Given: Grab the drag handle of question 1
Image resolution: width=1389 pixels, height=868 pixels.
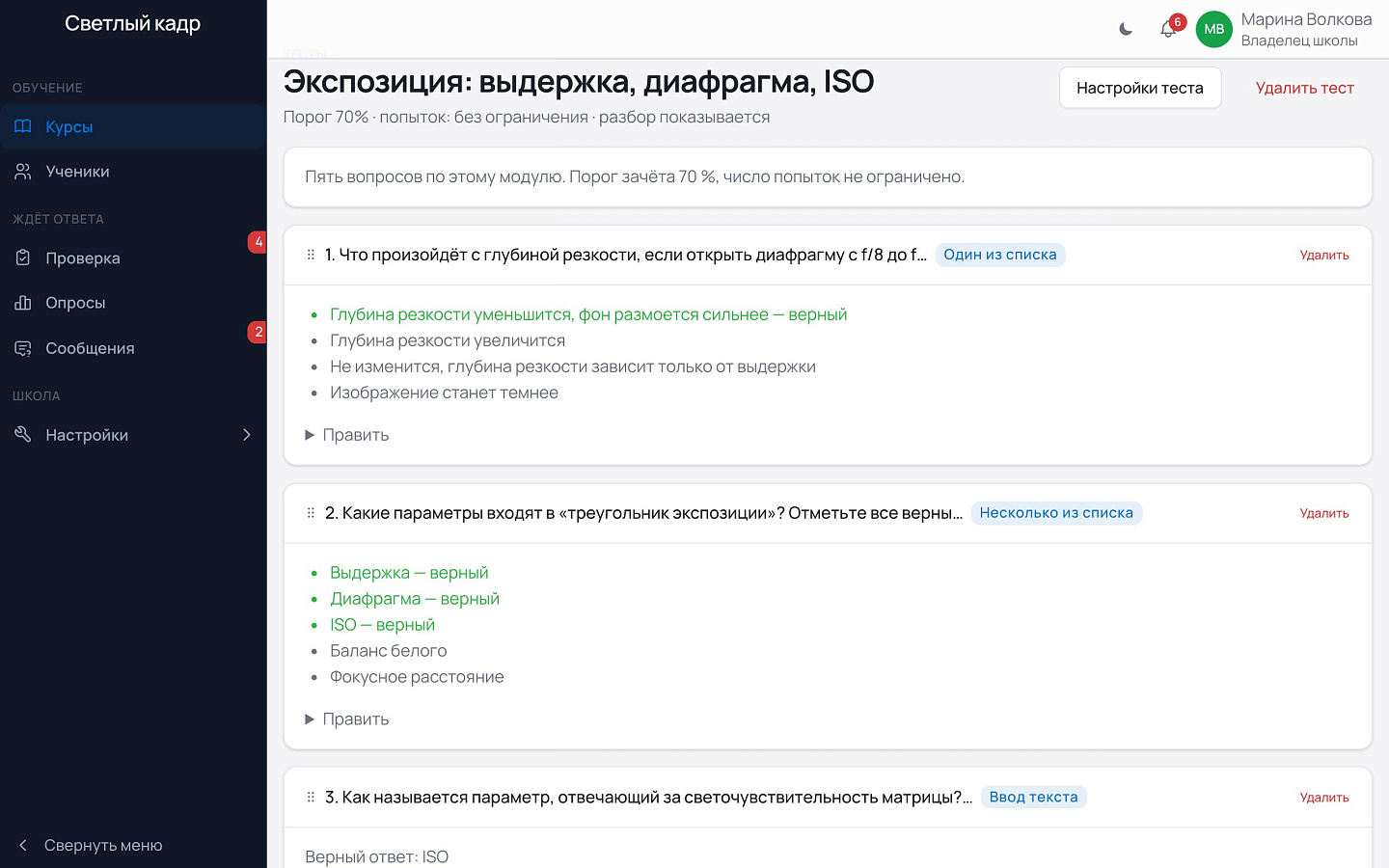Looking at the screenshot, I should coord(311,255).
